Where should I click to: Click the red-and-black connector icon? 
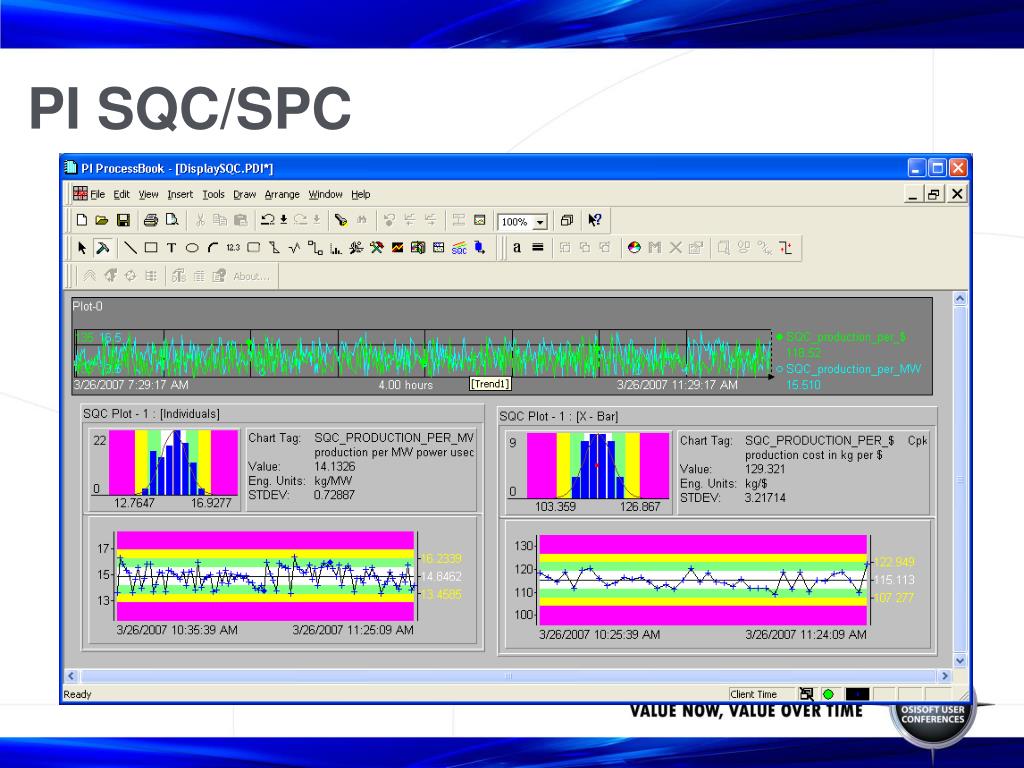click(x=786, y=248)
